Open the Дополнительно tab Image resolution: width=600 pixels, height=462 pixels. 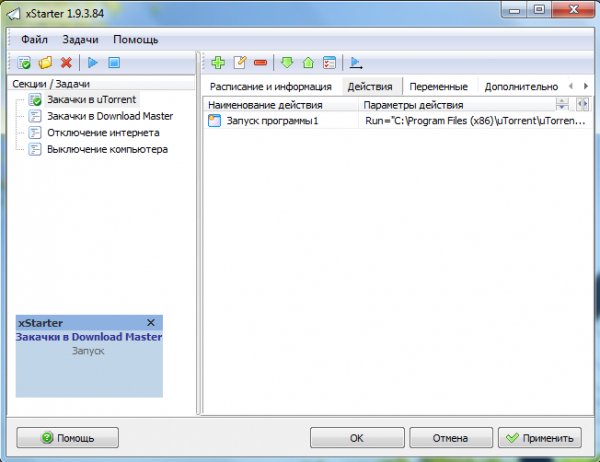(x=521, y=87)
